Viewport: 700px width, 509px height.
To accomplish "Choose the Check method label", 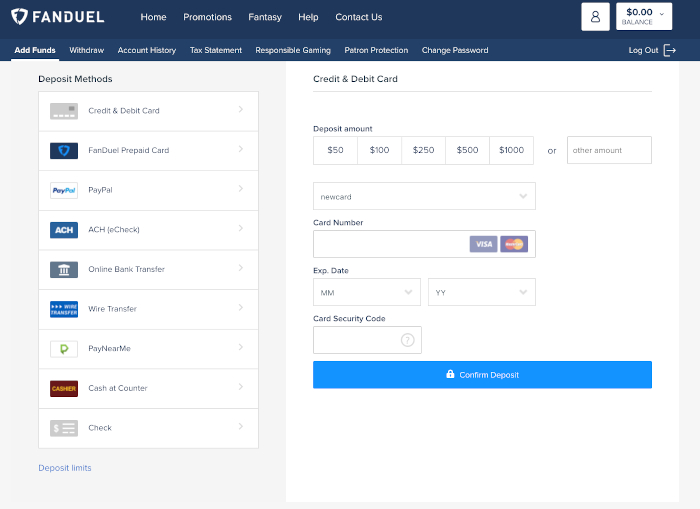I will (x=100, y=427).
